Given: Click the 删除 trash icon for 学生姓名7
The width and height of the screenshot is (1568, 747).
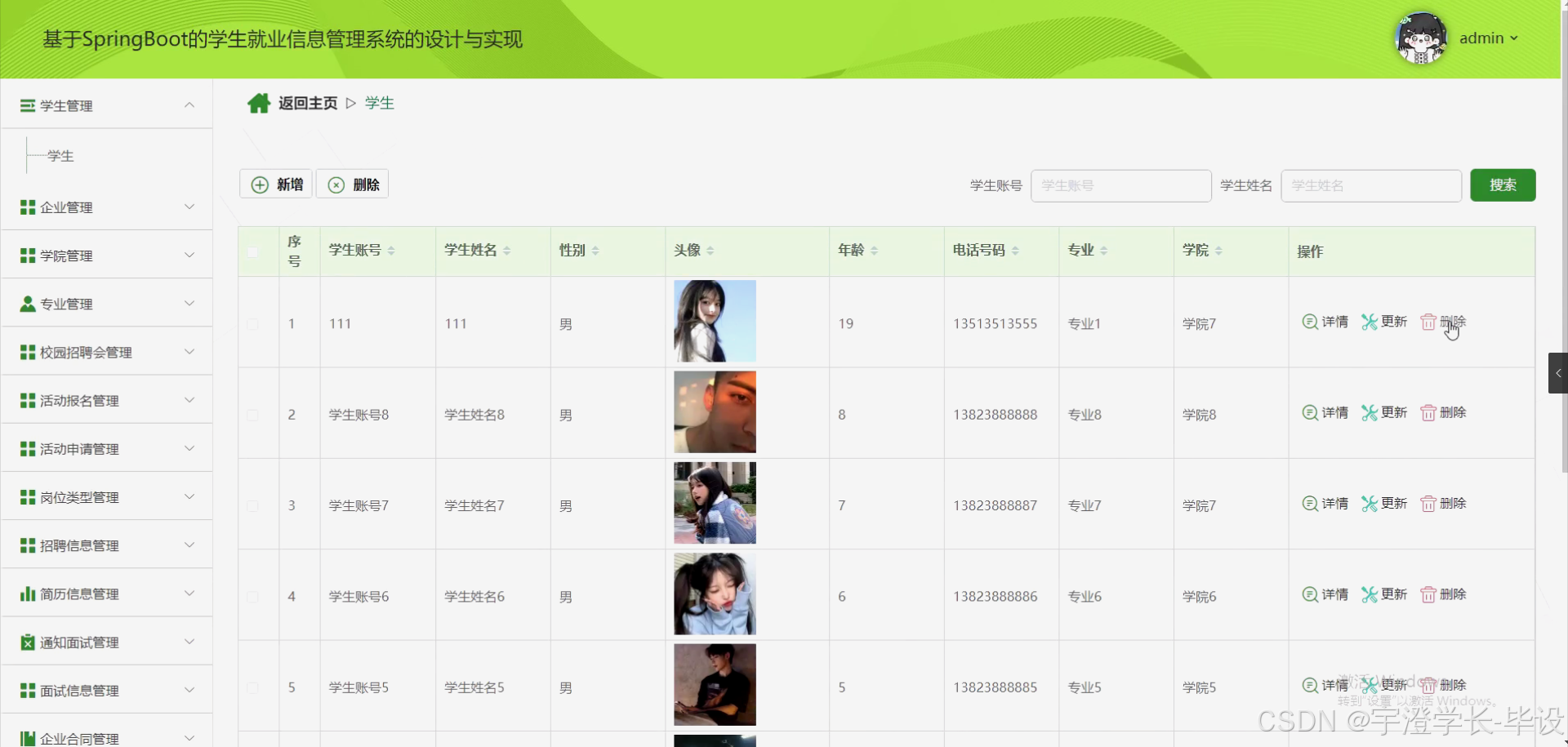Looking at the screenshot, I should [1429, 504].
